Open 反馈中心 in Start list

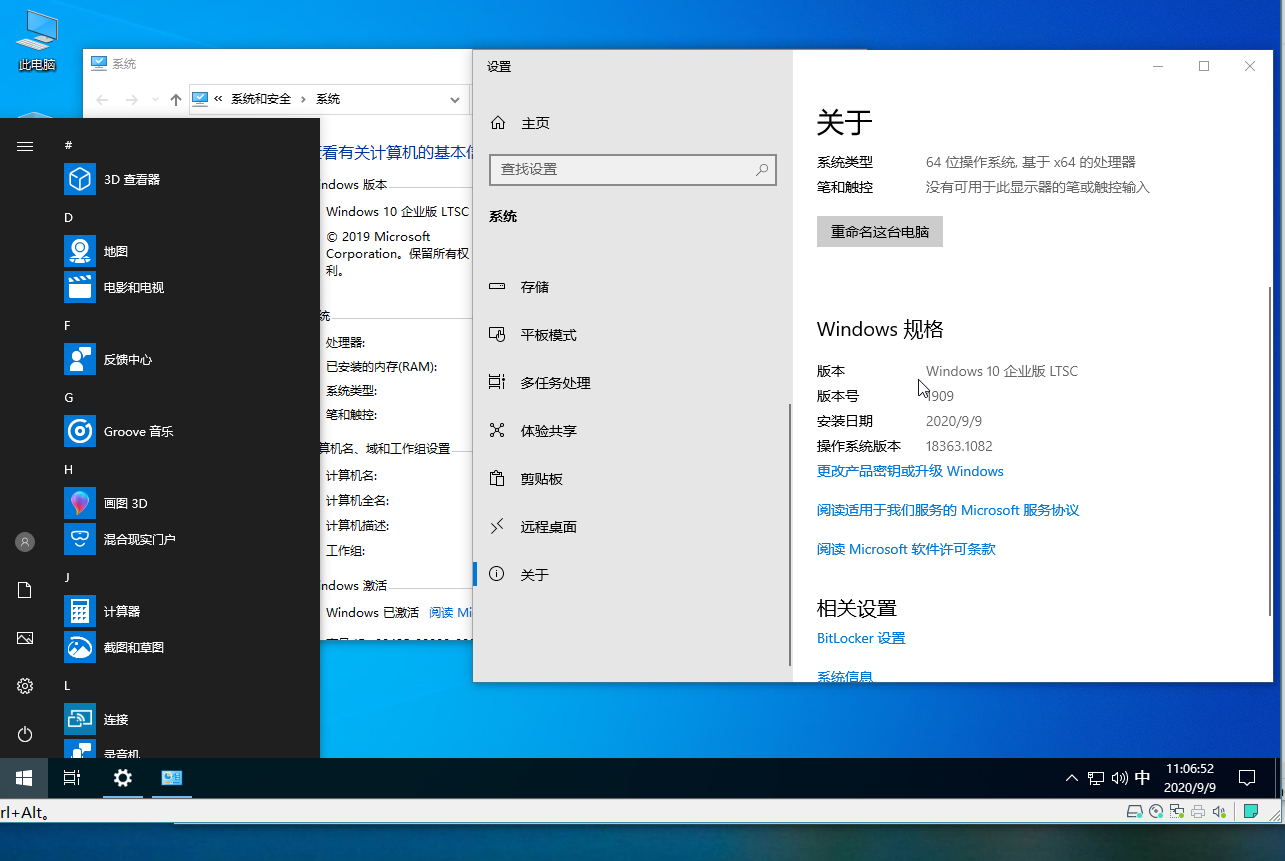[x=190, y=359]
